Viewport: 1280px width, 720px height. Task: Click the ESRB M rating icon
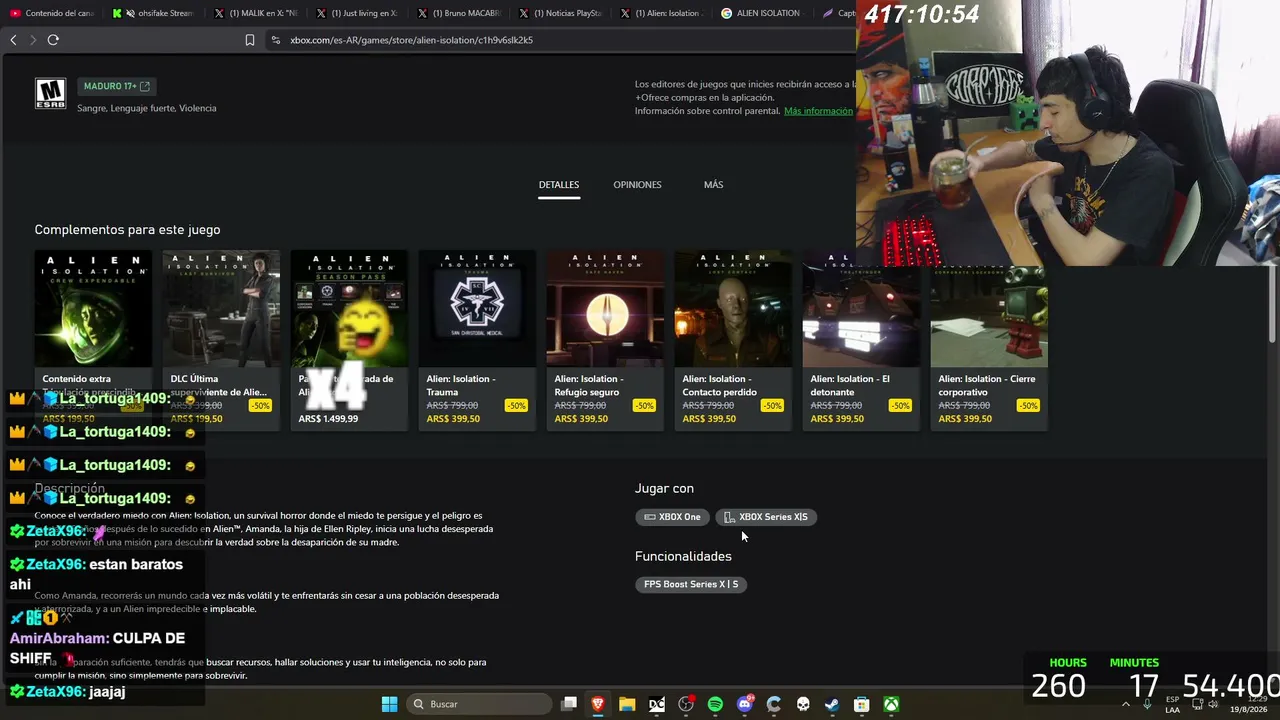(50, 94)
